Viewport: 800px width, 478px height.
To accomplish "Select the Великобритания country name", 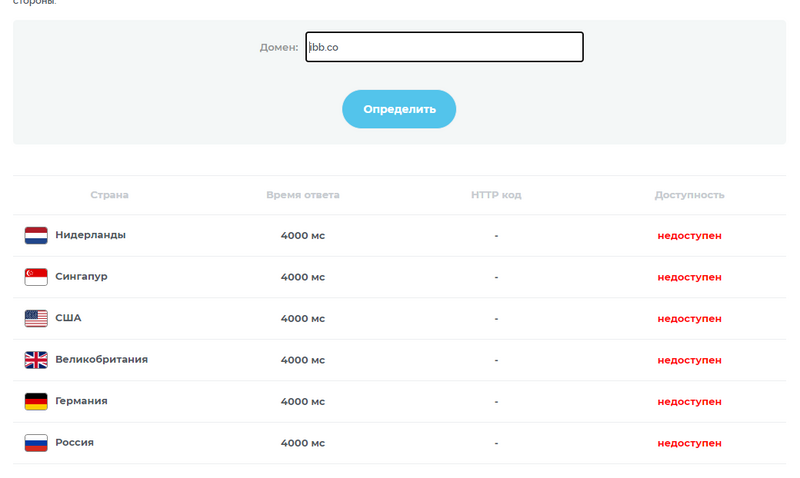I will coord(101,360).
